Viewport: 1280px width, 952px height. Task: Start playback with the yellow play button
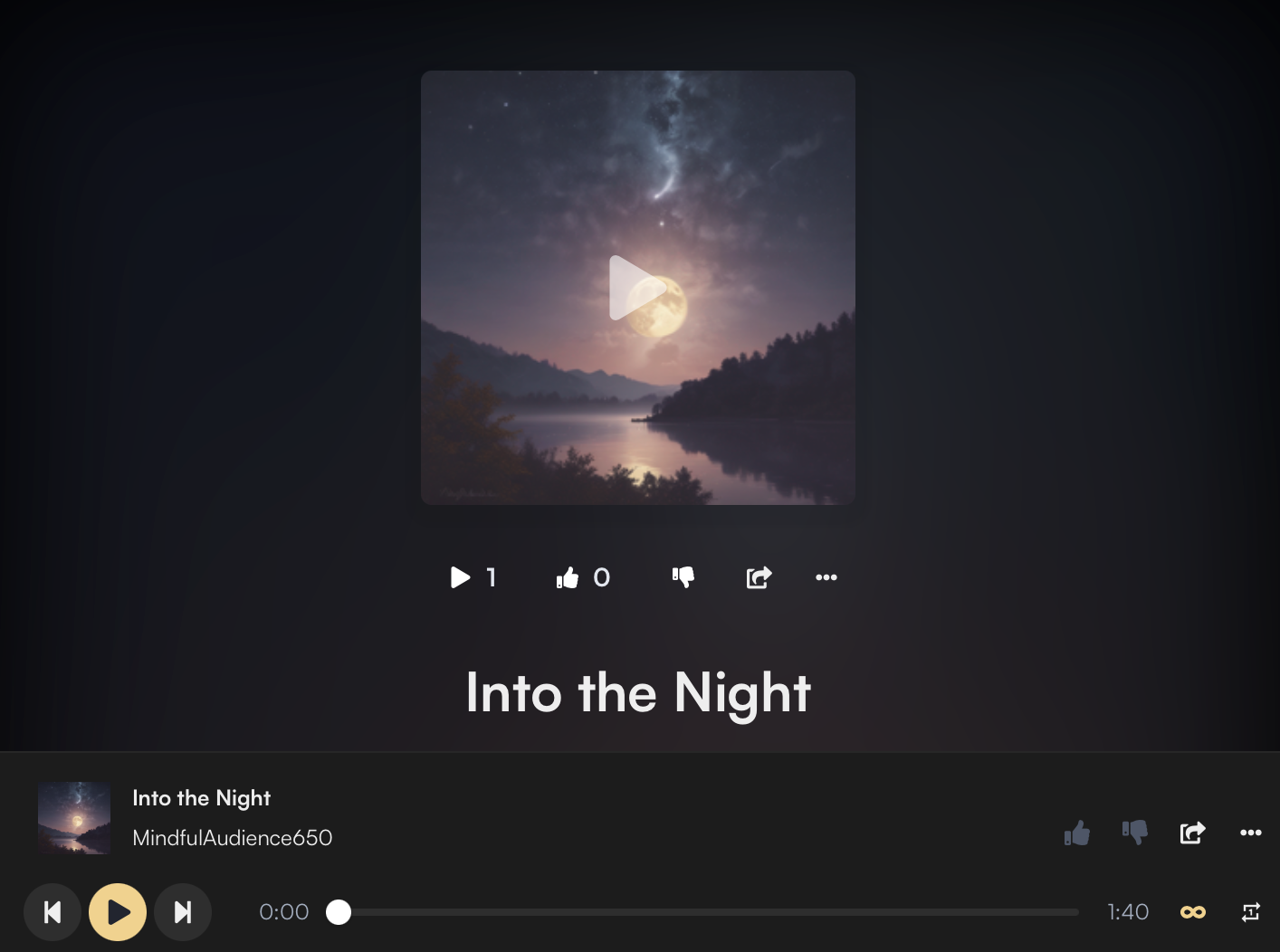tap(118, 912)
